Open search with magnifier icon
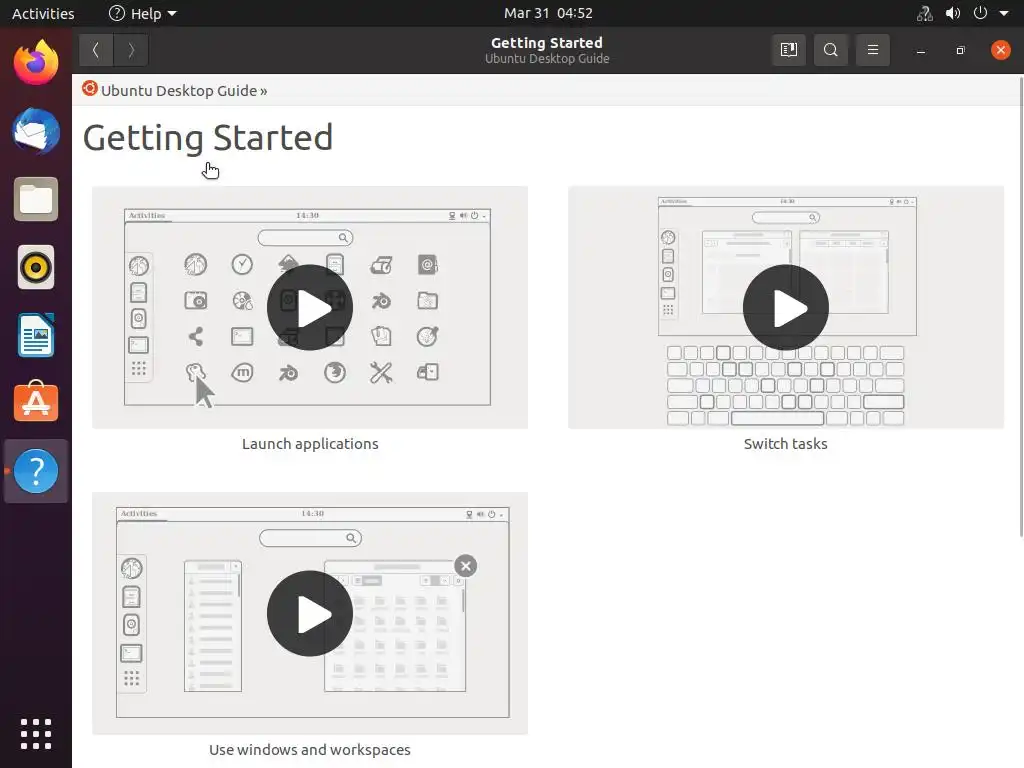The height and width of the screenshot is (768, 1024). [x=831, y=50]
